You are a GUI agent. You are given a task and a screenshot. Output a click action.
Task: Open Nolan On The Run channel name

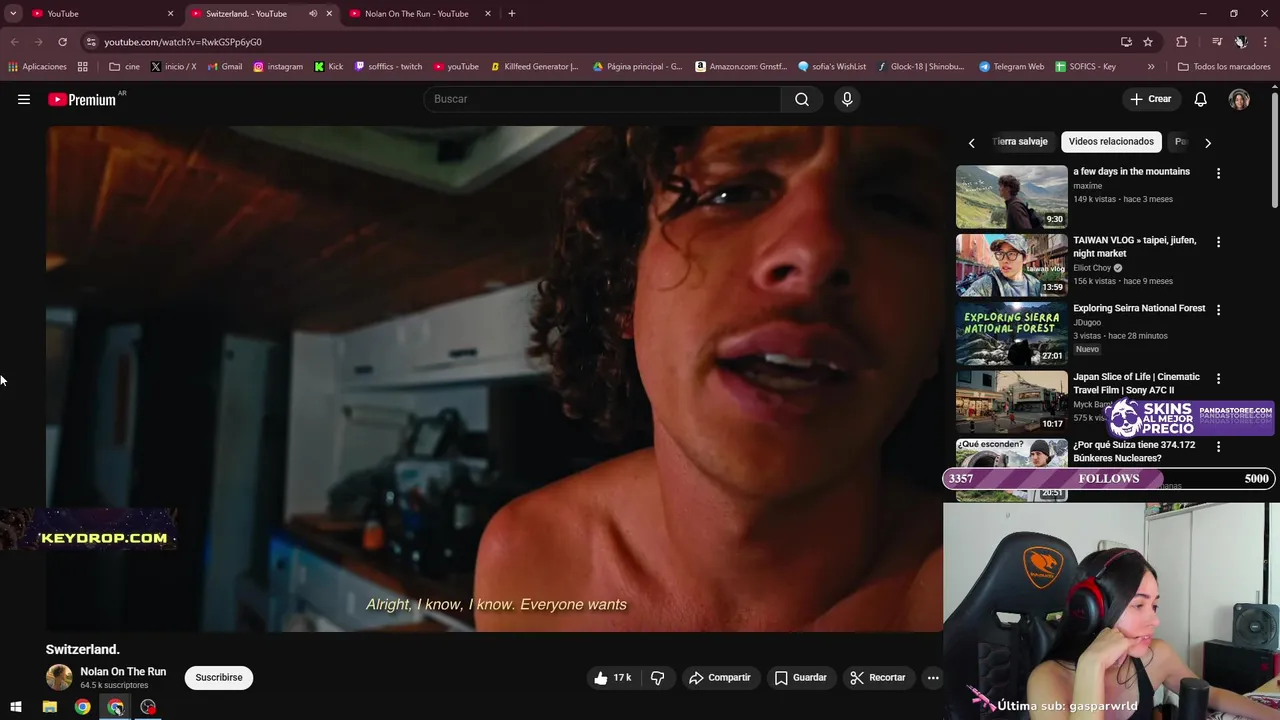[x=123, y=672]
